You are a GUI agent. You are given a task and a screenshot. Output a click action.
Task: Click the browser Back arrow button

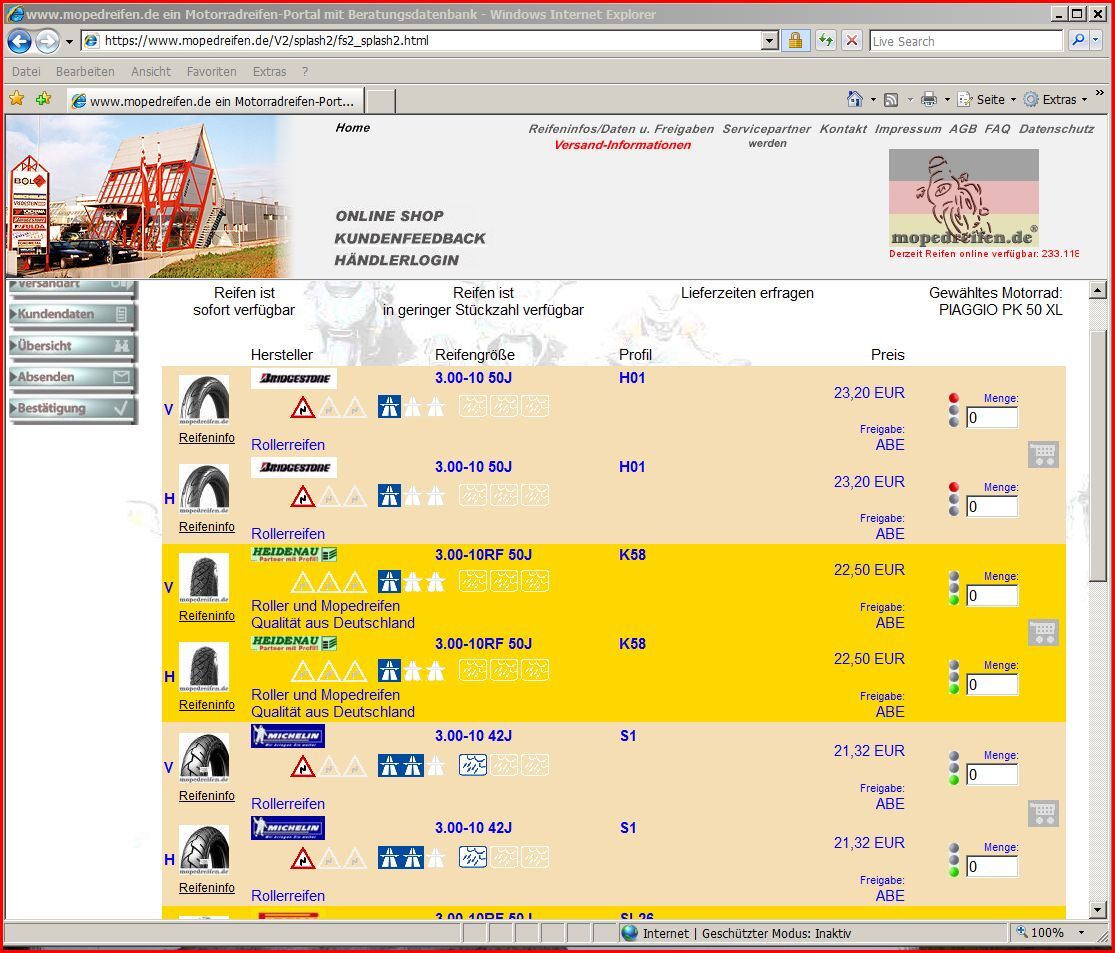19,41
